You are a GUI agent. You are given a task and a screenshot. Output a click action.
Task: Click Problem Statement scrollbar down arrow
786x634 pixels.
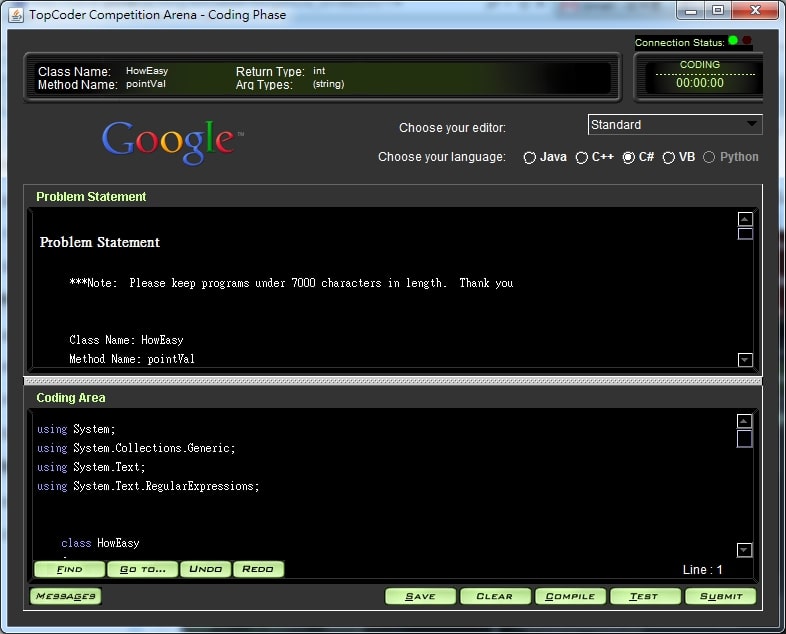[x=745, y=359]
